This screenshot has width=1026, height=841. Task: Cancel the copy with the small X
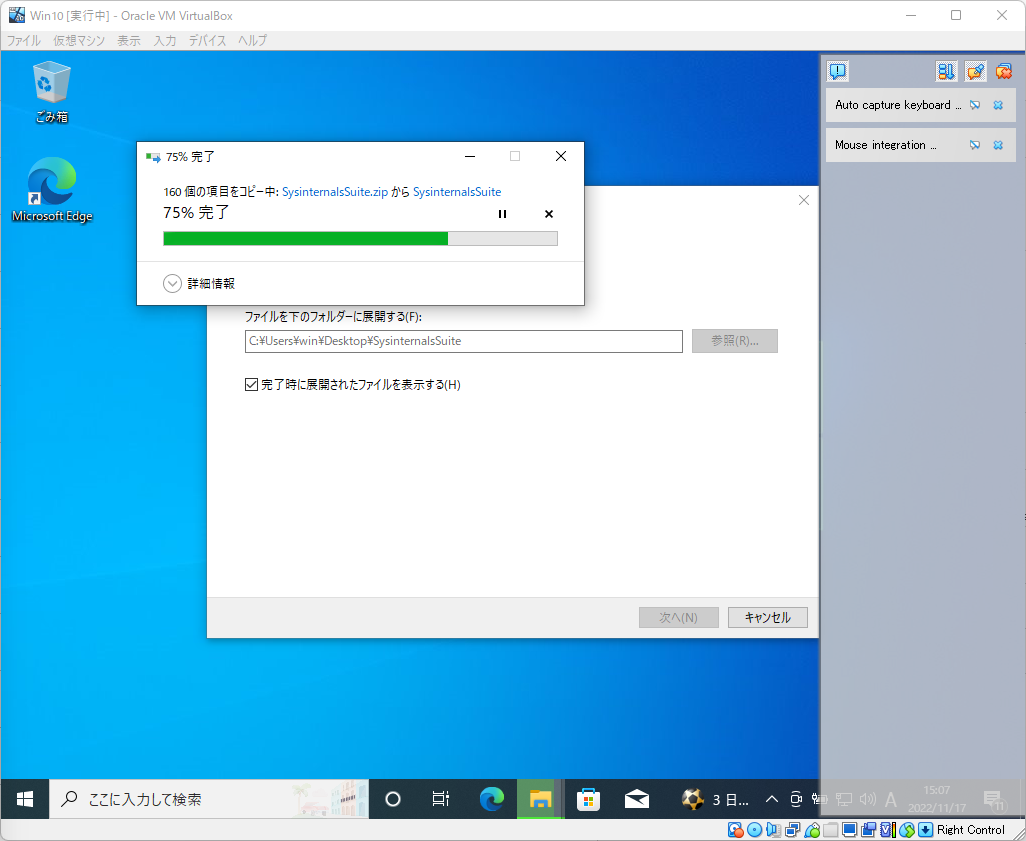click(x=549, y=214)
